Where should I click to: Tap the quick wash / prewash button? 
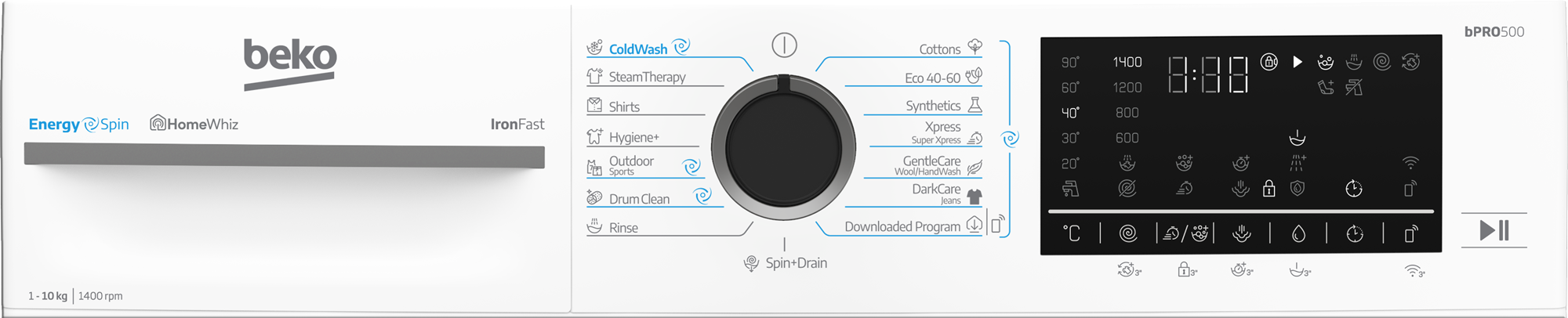(1185, 233)
